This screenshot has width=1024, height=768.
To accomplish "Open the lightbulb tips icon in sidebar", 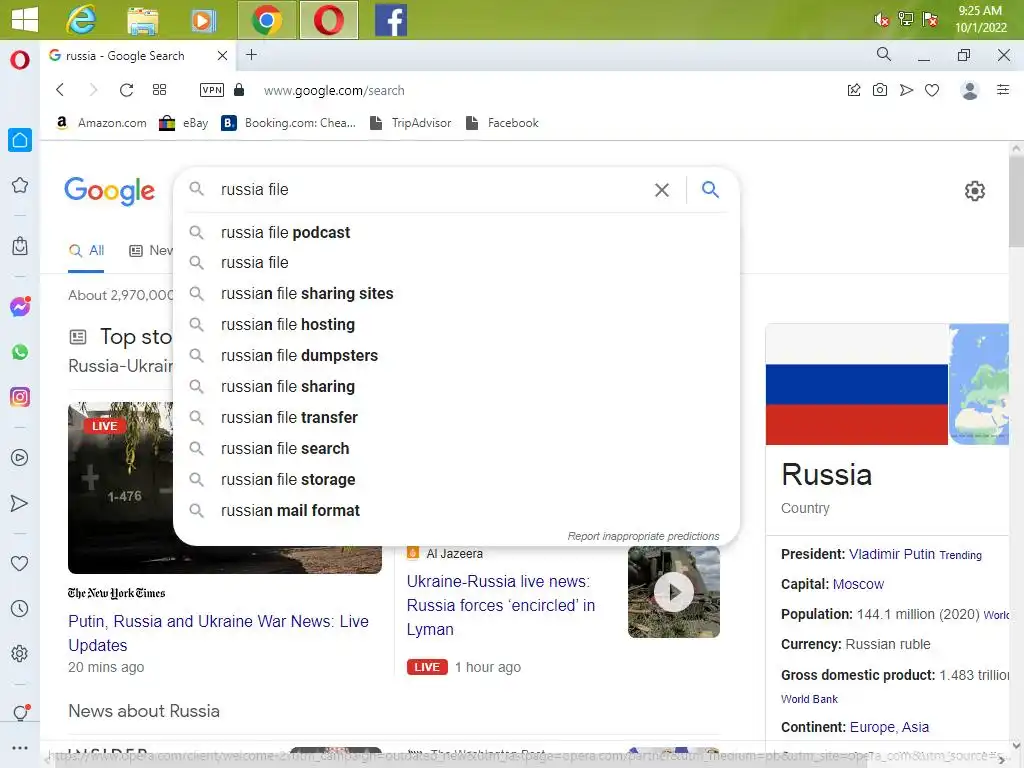I will (20, 712).
